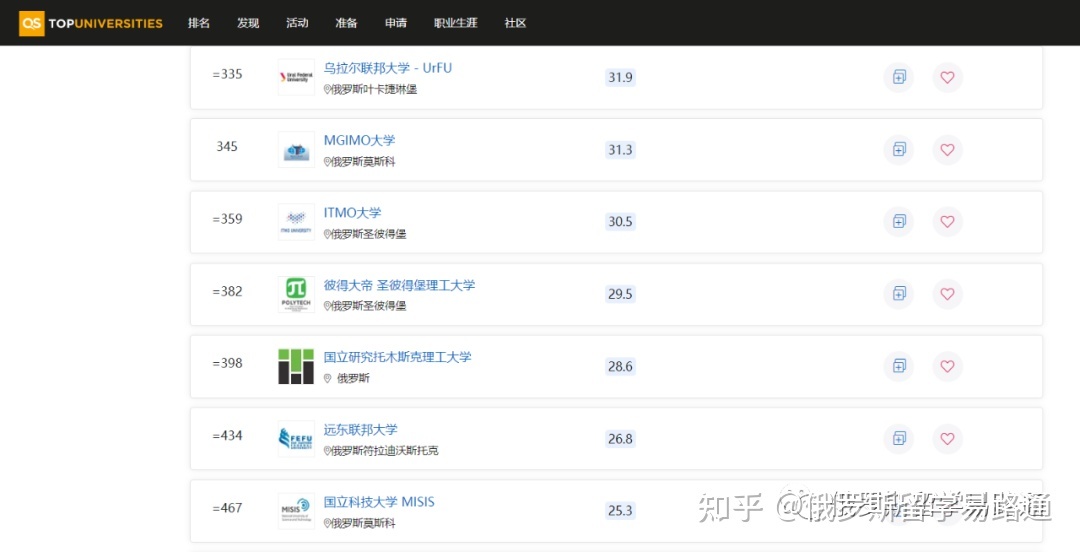1080x552 pixels.
Task: Open ITMO大学 link
Action: tap(353, 213)
